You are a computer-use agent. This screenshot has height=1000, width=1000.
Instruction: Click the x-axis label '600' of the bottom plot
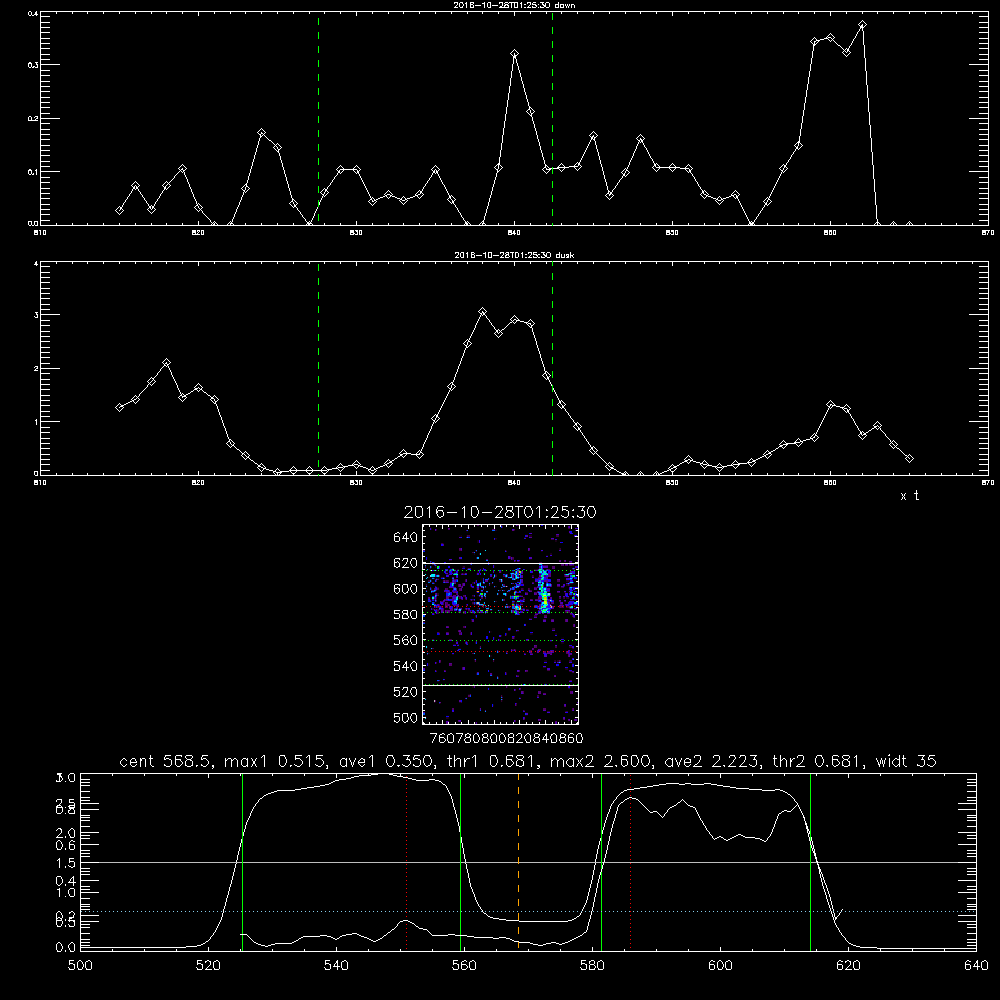720,966
